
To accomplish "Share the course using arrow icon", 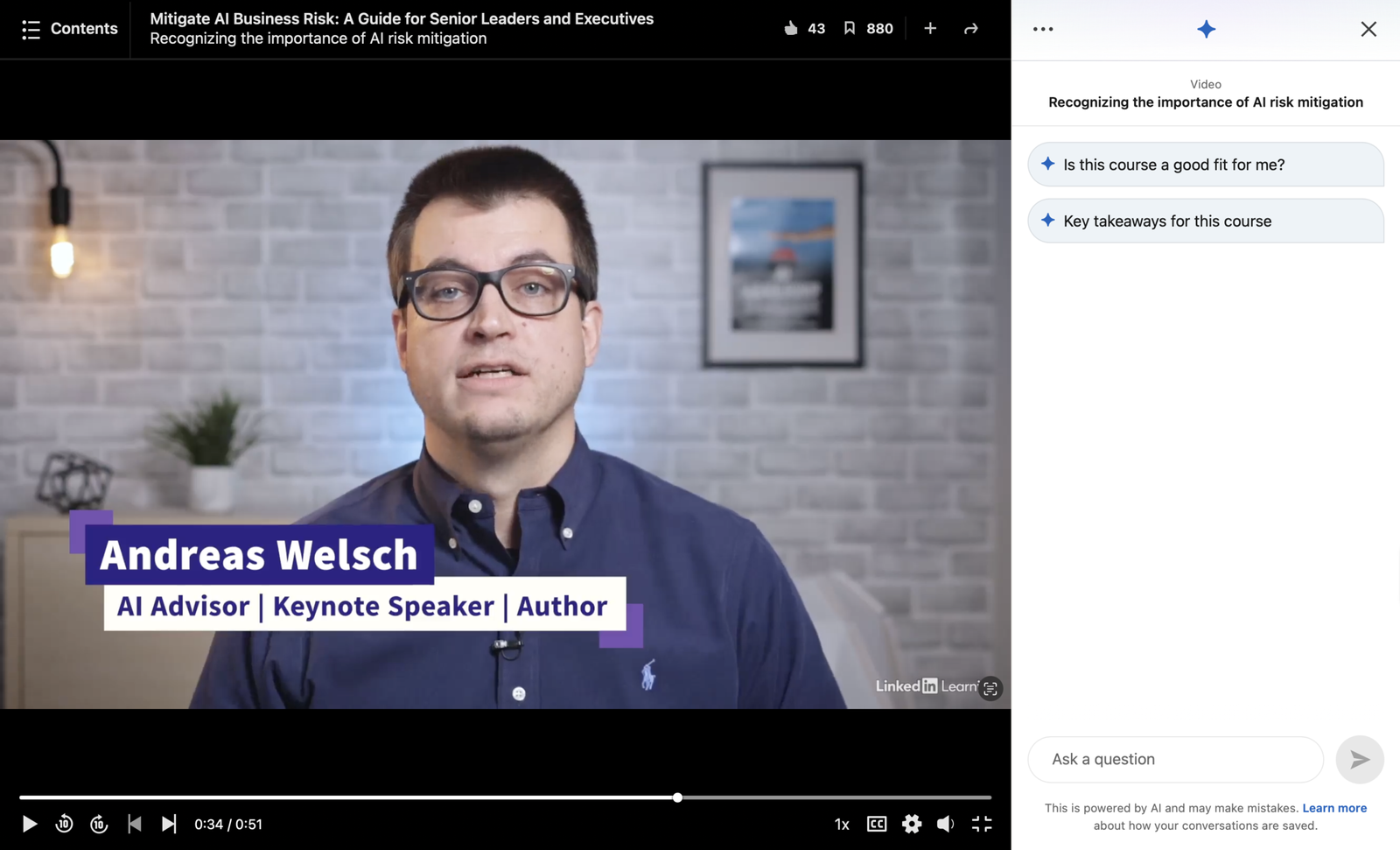I will 970,29.
